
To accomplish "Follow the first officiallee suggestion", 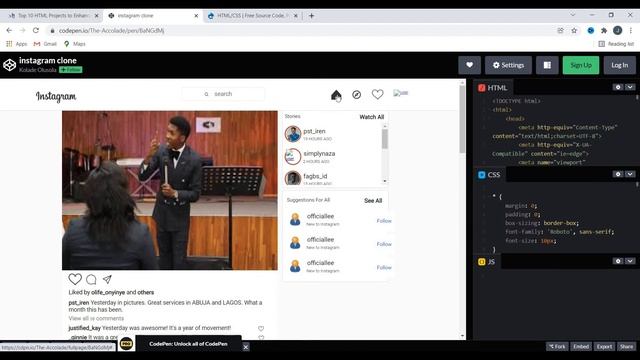I will click(384, 221).
